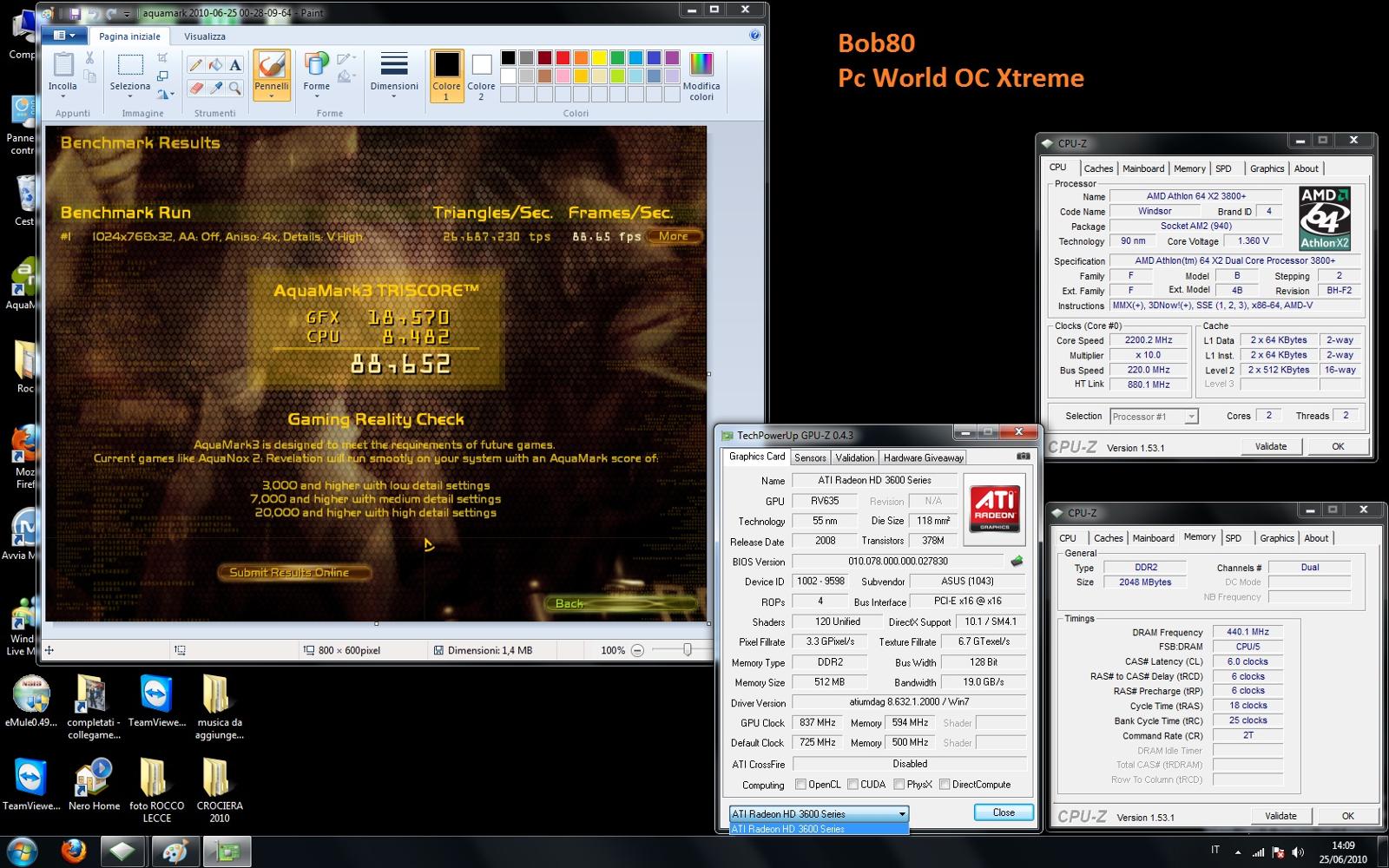Click the Cut scissors icon in Paint
The height and width of the screenshot is (868, 1389).
(89, 58)
